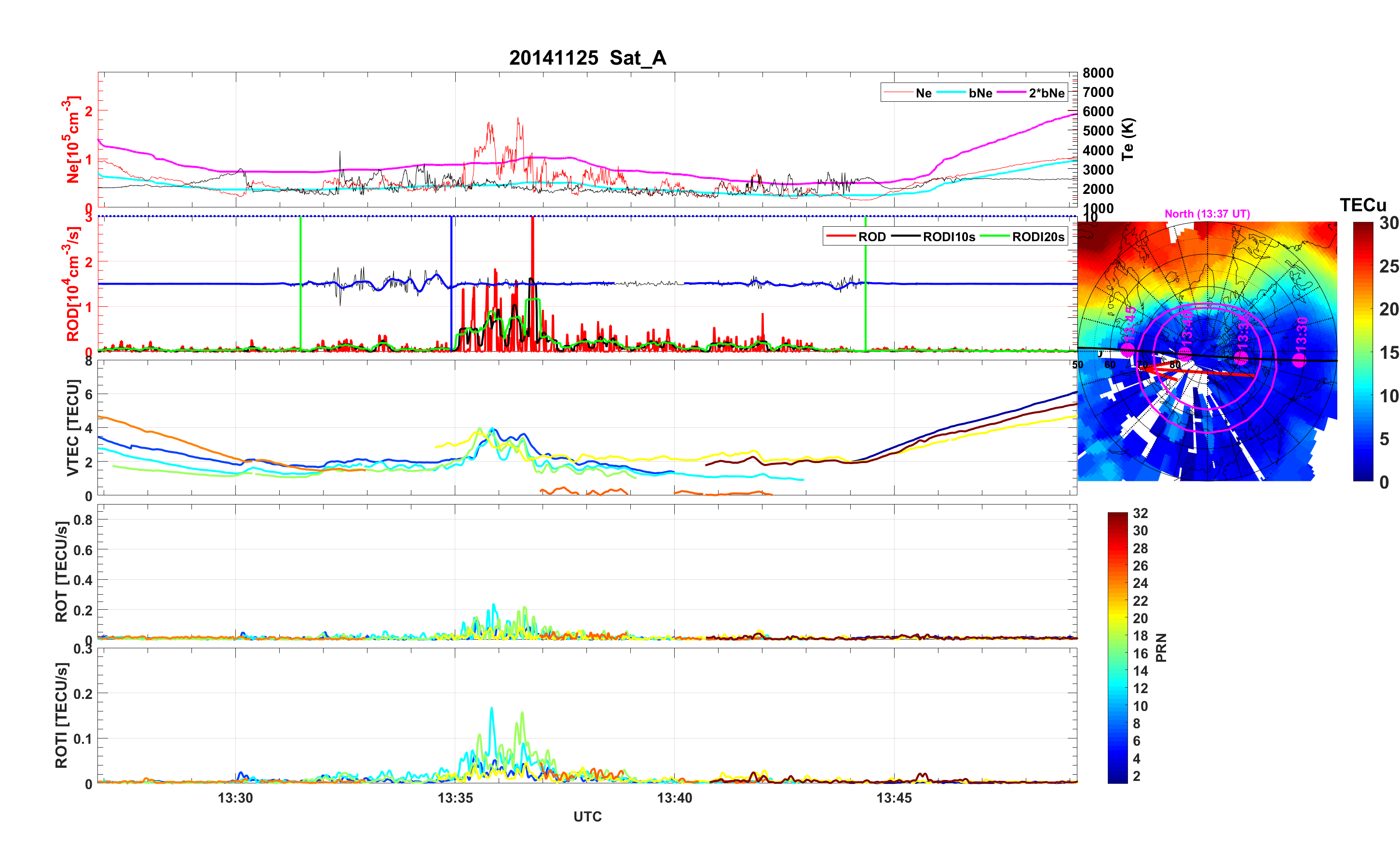Click the figure title 20141125 Sat_A
This screenshot has height=847, width=1400.
tap(587, 58)
